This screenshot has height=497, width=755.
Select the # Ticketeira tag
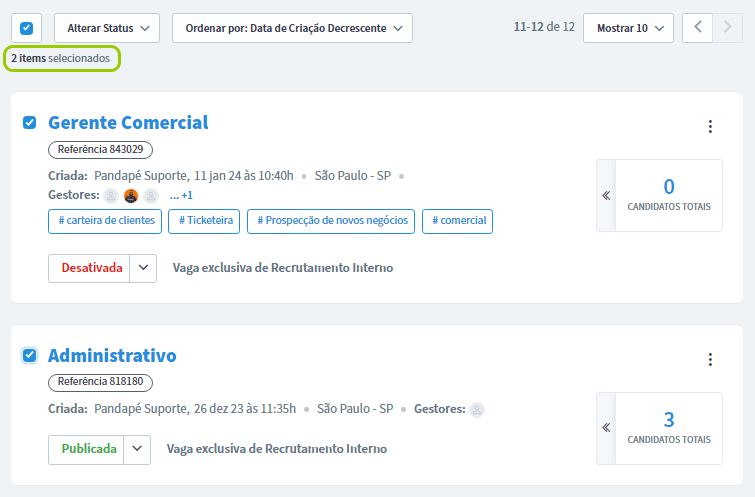[204, 221]
